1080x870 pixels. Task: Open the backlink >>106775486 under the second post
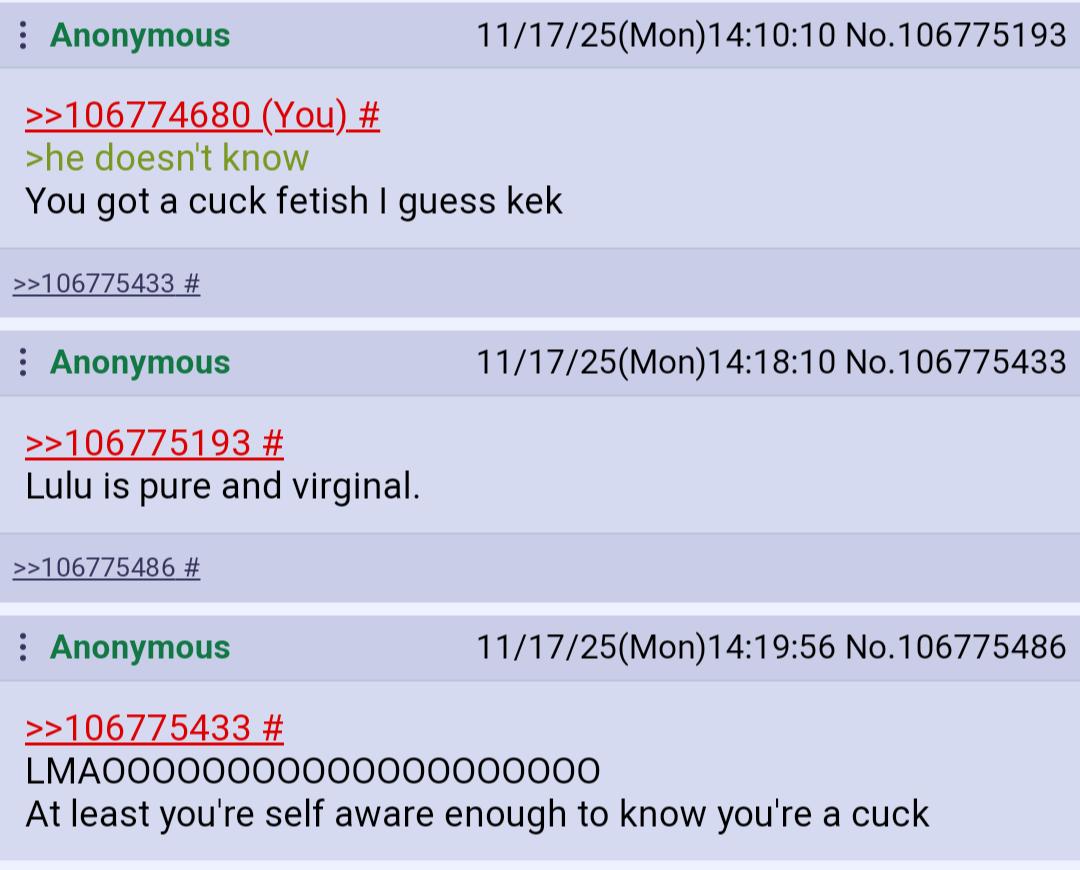point(94,568)
